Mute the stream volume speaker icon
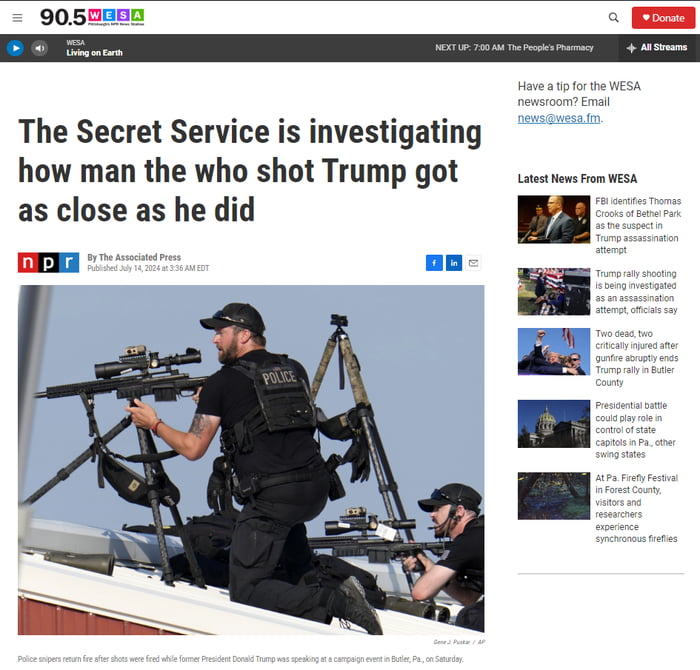The image size is (700, 670). pos(39,48)
